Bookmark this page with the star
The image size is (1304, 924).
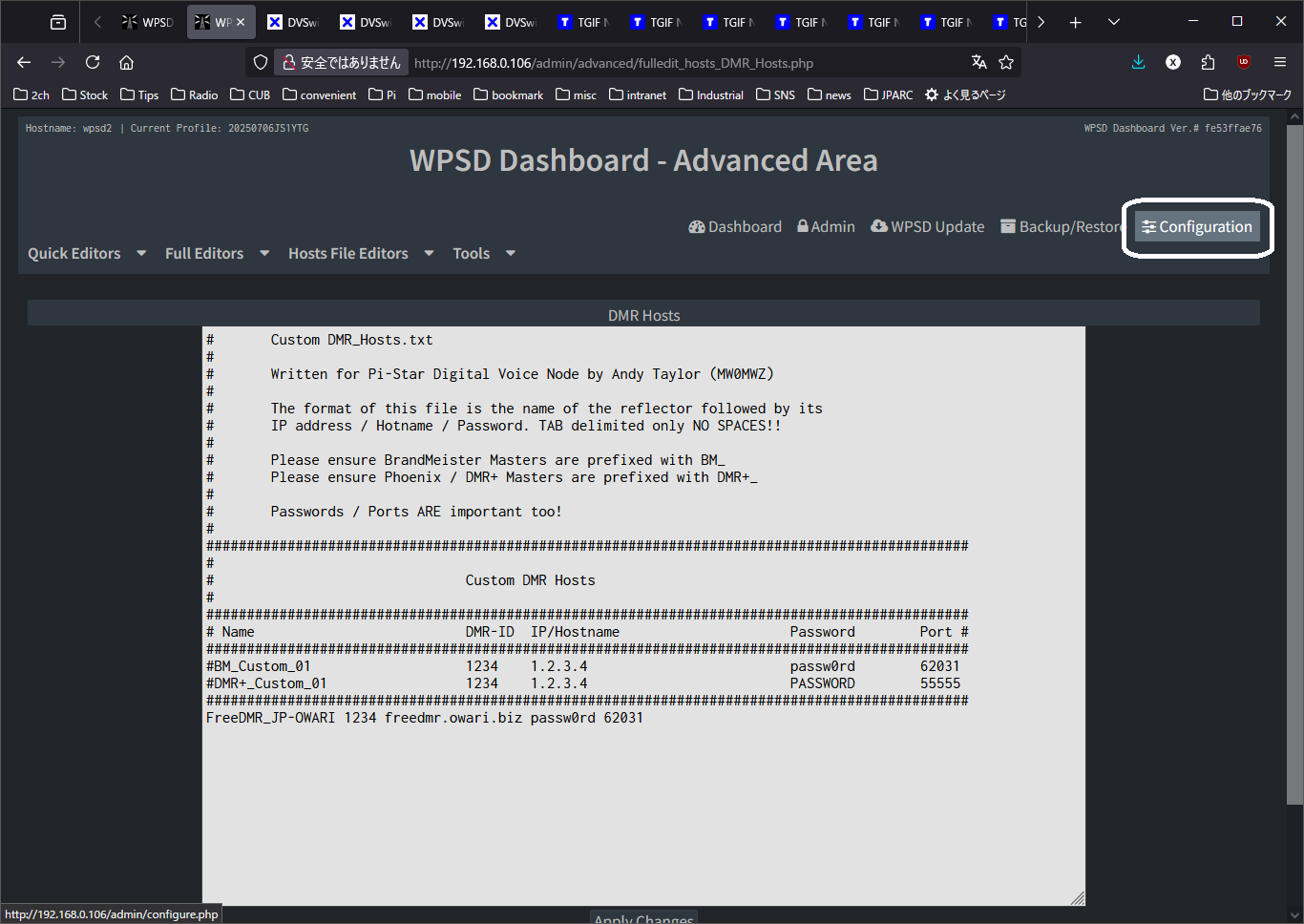[1006, 62]
